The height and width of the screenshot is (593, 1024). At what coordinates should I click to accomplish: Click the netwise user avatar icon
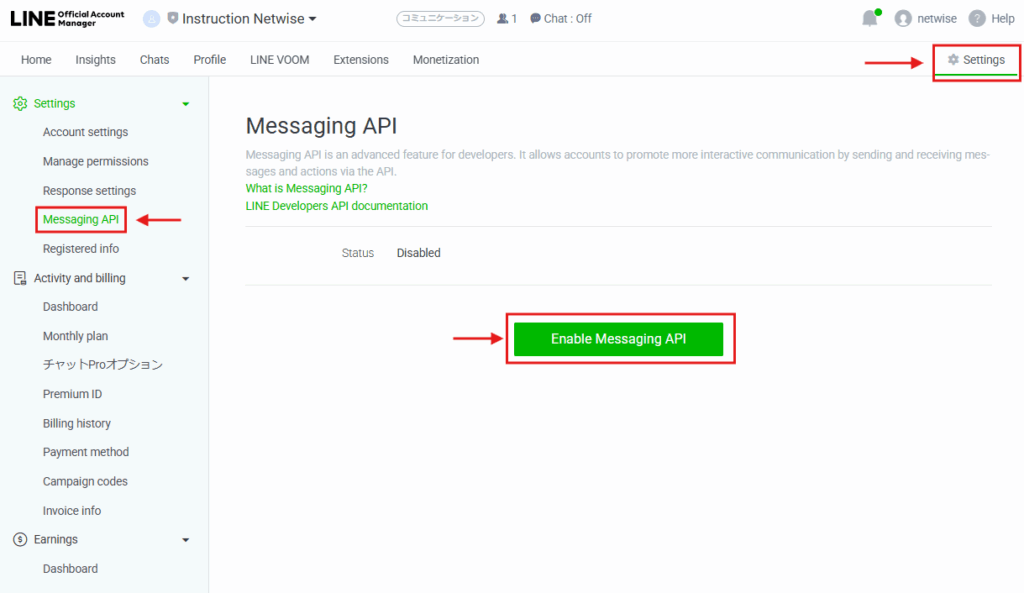904,19
